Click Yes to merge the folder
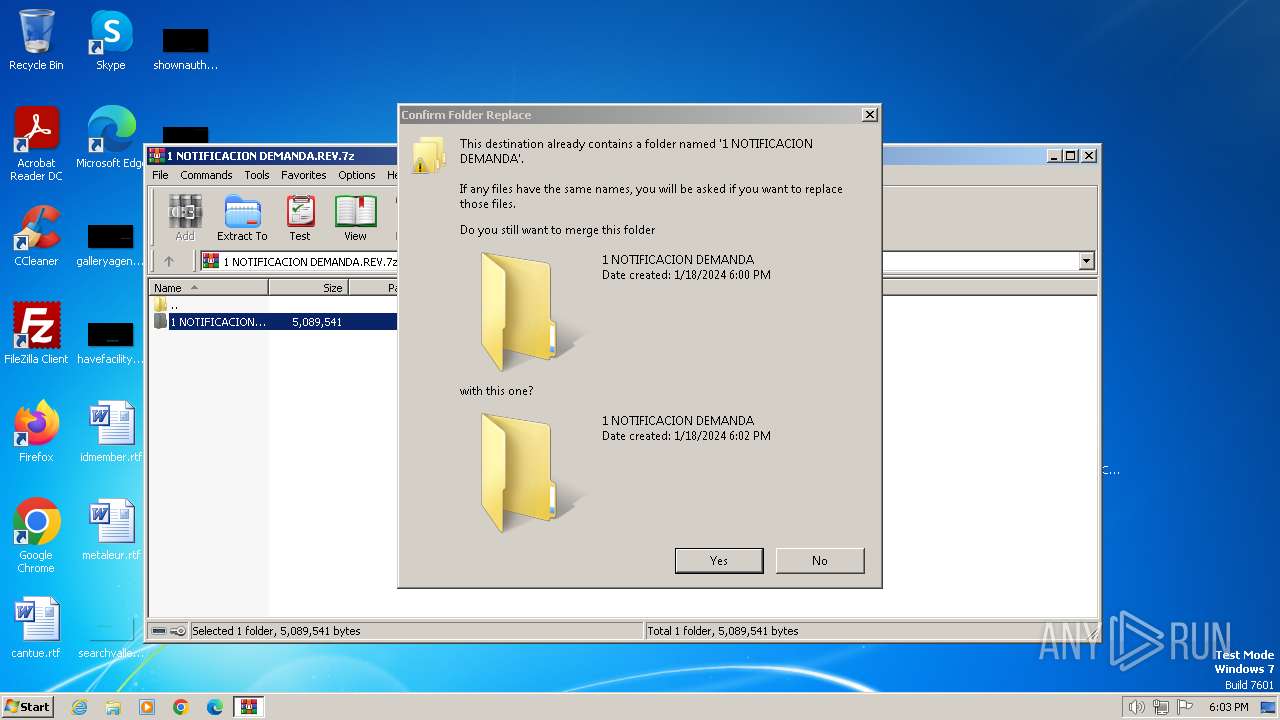The height and width of the screenshot is (720, 1280). pyautogui.click(x=719, y=561)
